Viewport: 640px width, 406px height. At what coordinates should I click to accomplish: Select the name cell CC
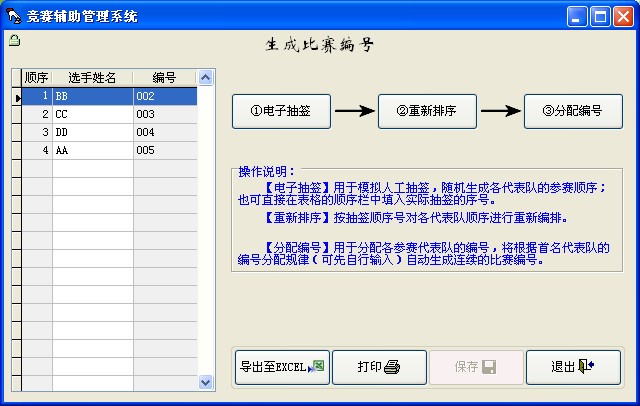(93, 114)
